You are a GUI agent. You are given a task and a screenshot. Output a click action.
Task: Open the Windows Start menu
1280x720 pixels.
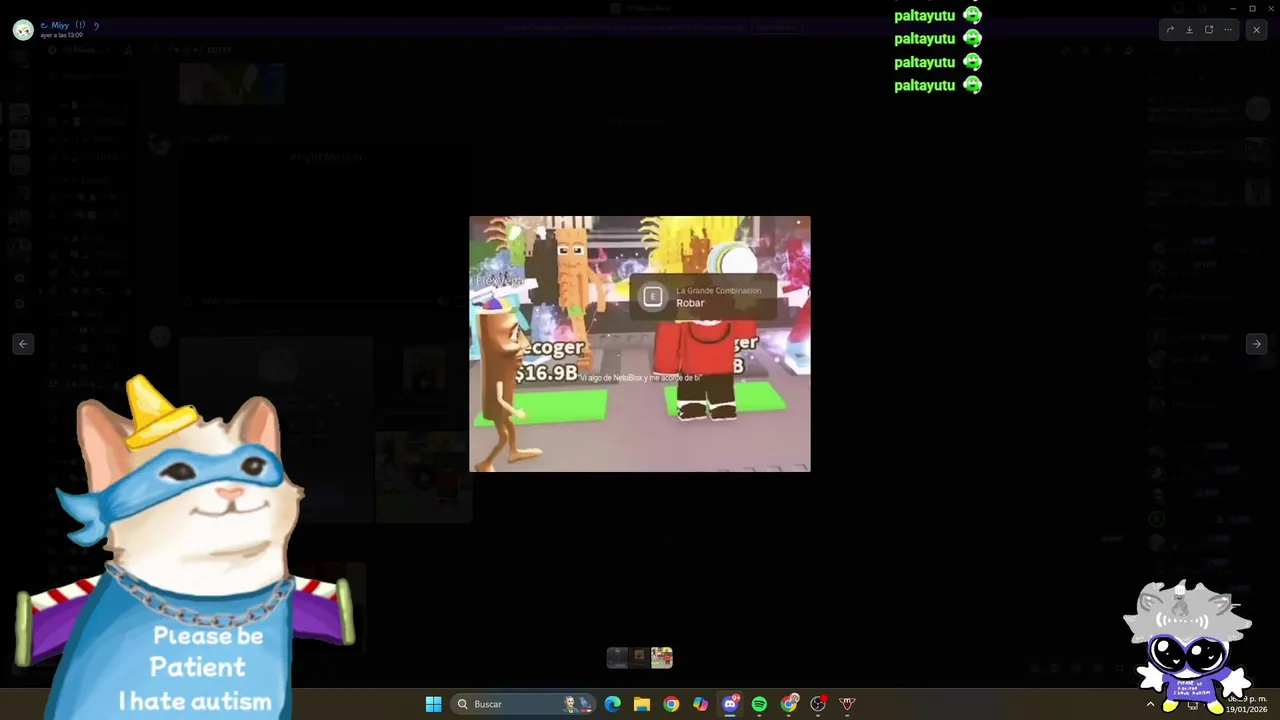pyautogui.click(x=433, y=704)
